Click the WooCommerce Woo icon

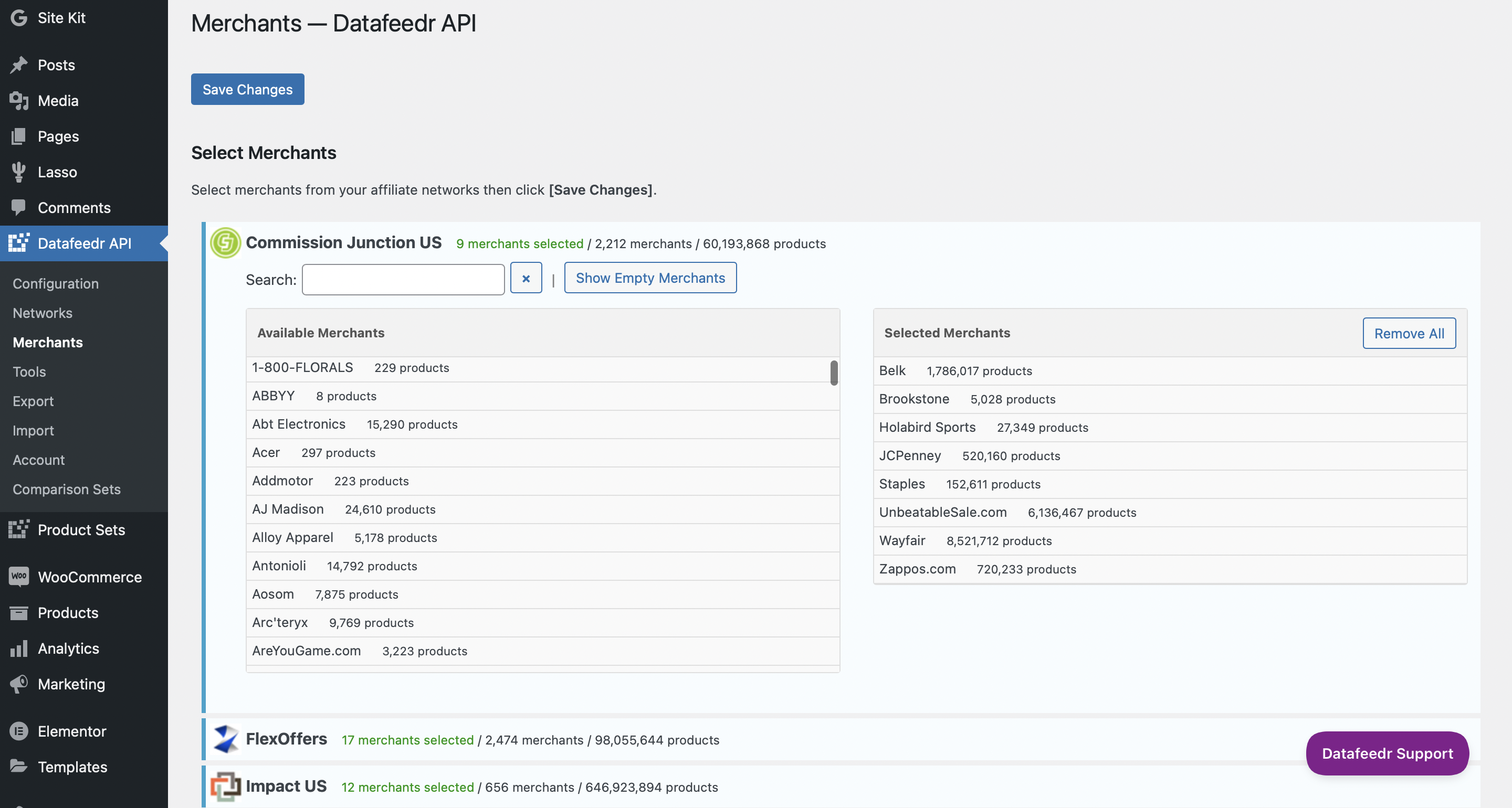[19, 577]
